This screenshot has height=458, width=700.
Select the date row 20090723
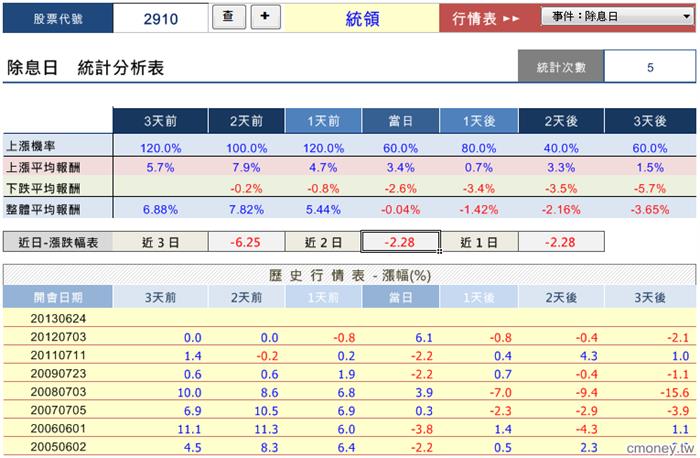point(349,374)
